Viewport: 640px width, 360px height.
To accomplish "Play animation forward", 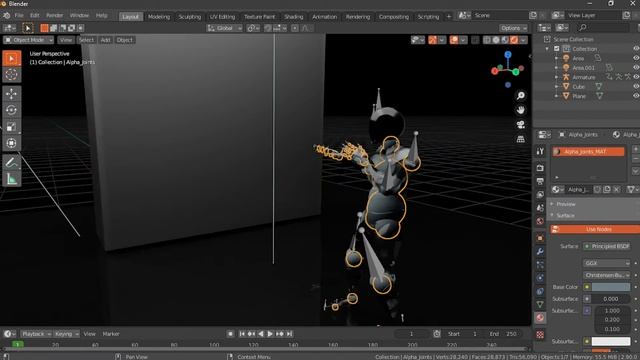I will [270, 334].
